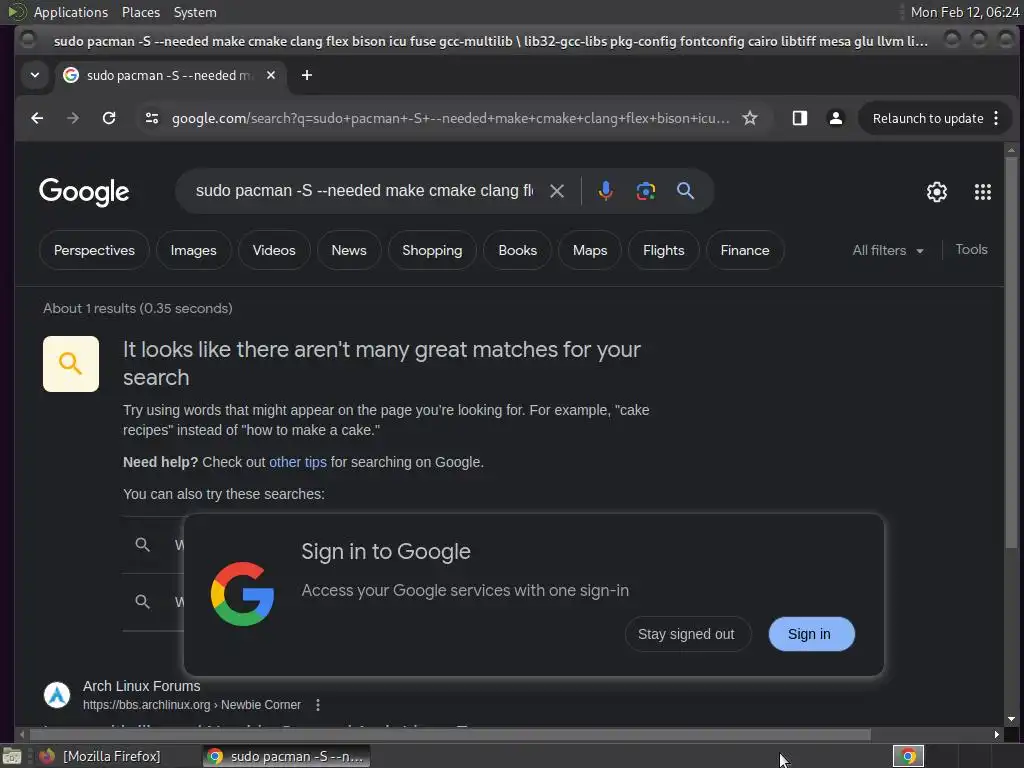Go back using the browser back arrow
Image resolution: width=1024 pixels, height=768 pixels.
[37, 118]
